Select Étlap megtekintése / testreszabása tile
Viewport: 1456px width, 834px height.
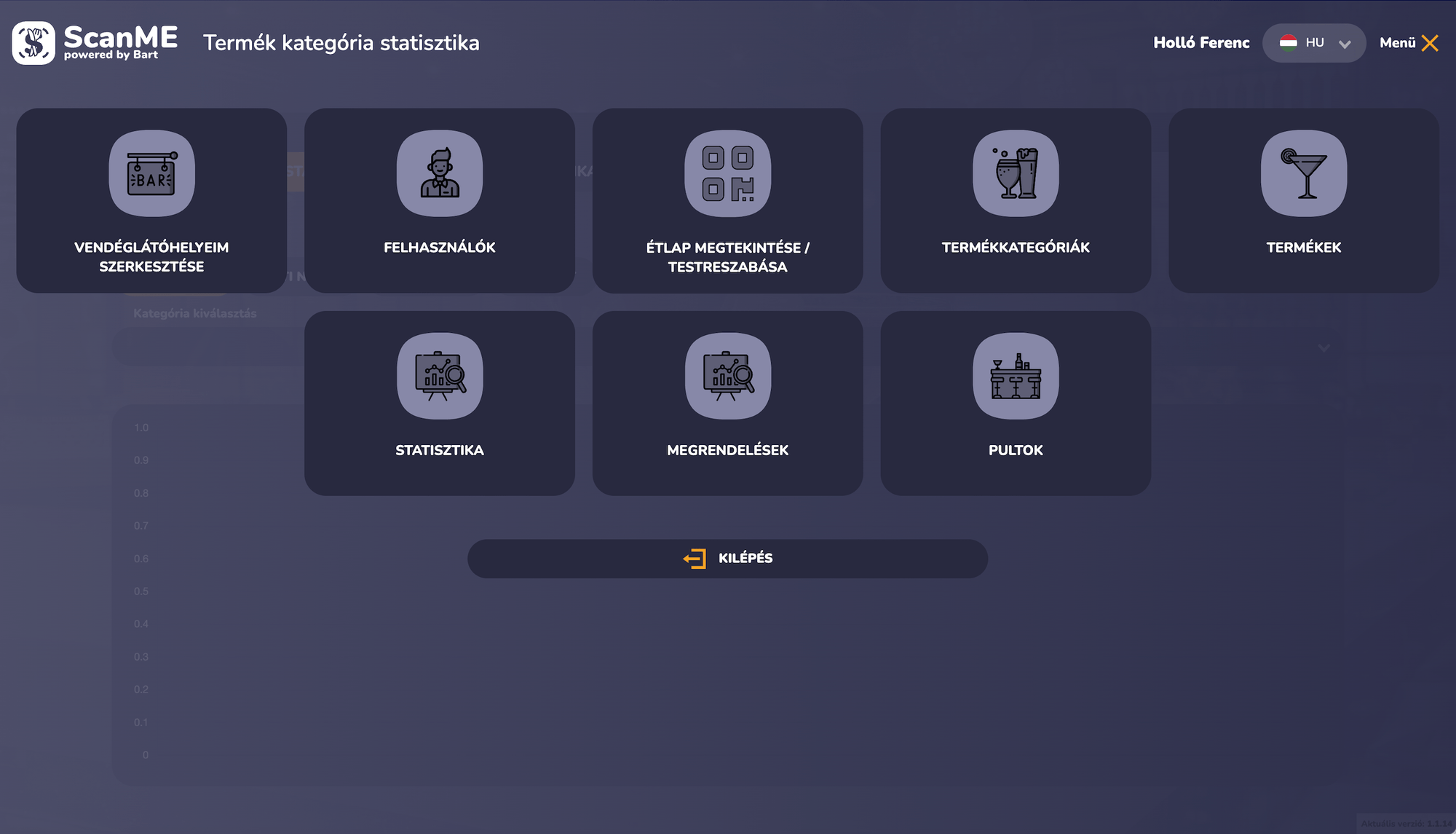(x=727, y=256)
